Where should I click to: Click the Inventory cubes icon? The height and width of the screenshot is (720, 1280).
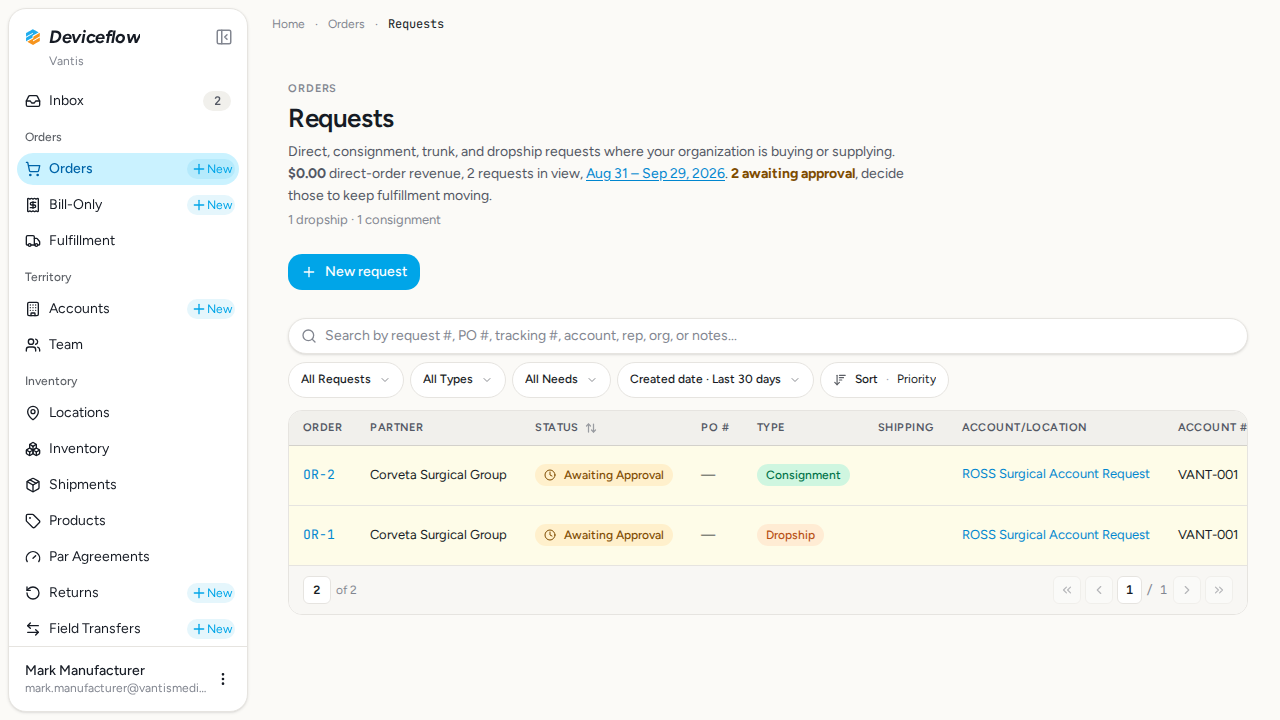[x=33, y=449]
